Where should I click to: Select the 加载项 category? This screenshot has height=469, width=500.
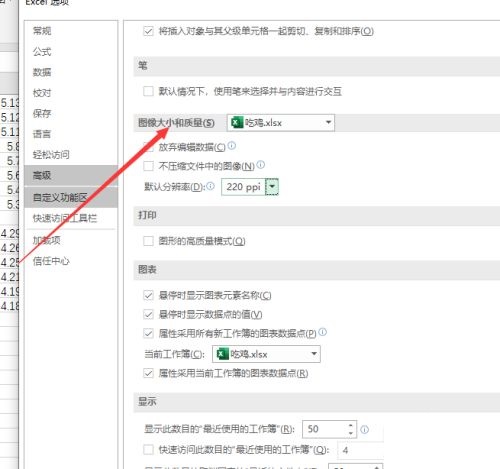pos(46,240)
